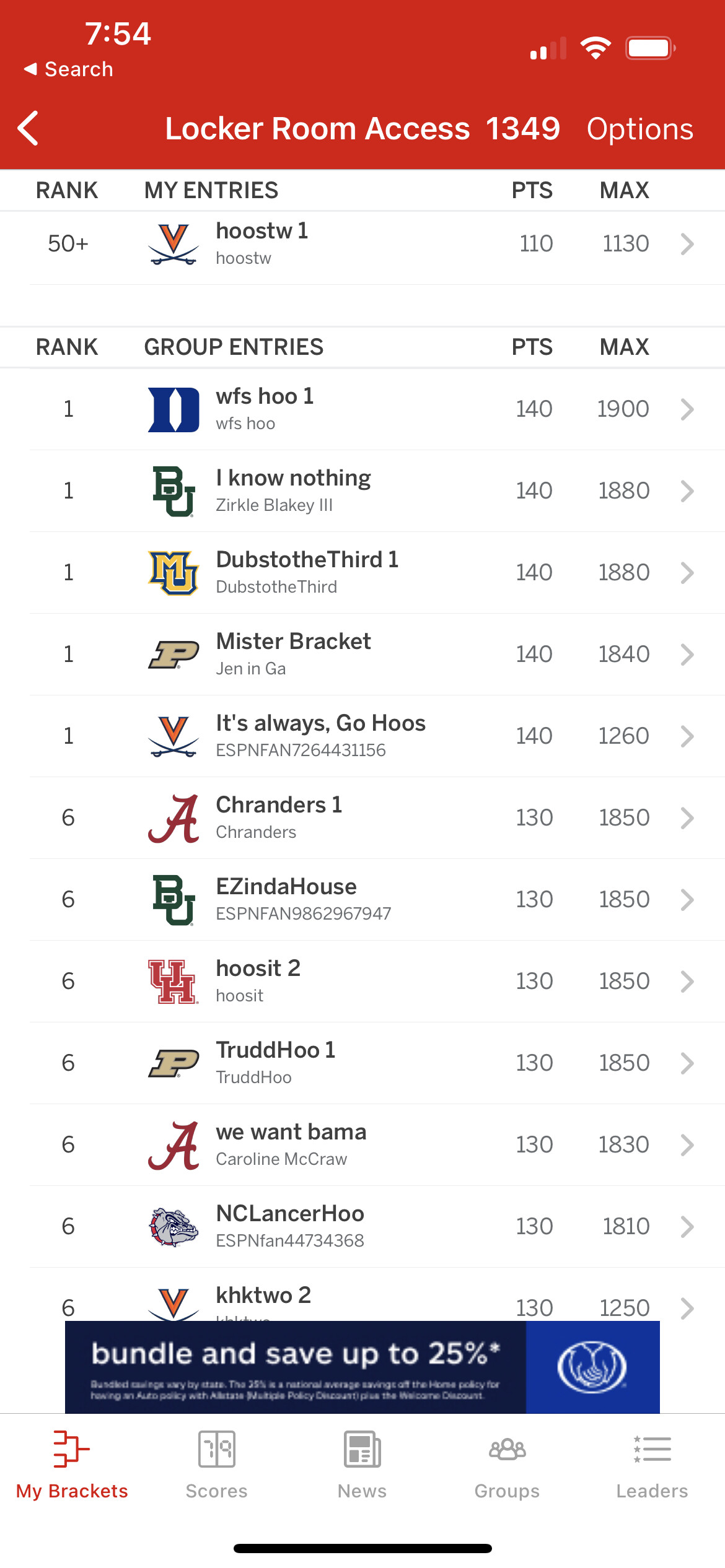Switch to the Scores tab

(216, 1464)
